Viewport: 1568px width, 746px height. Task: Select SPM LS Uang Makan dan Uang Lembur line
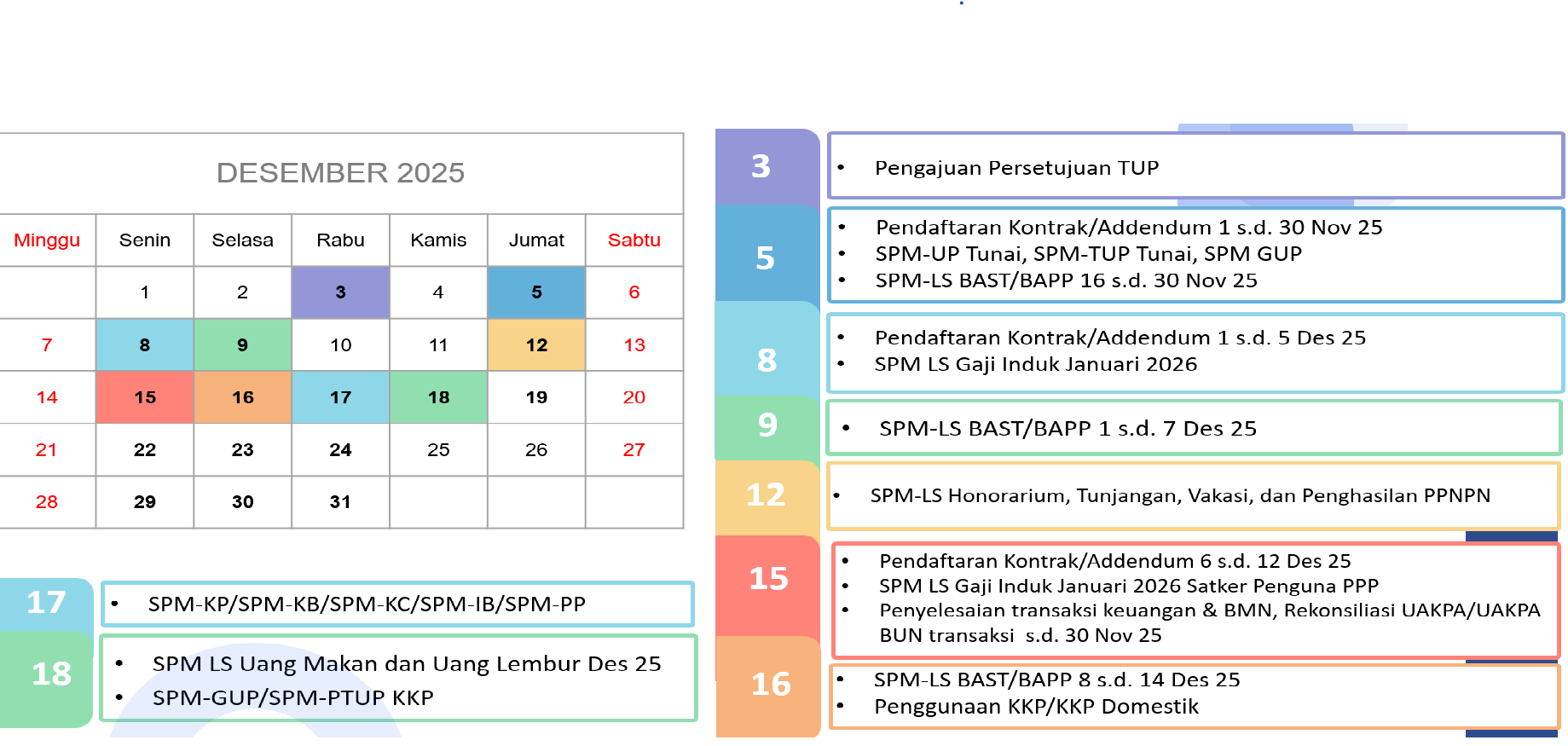[x=407, y=664]
